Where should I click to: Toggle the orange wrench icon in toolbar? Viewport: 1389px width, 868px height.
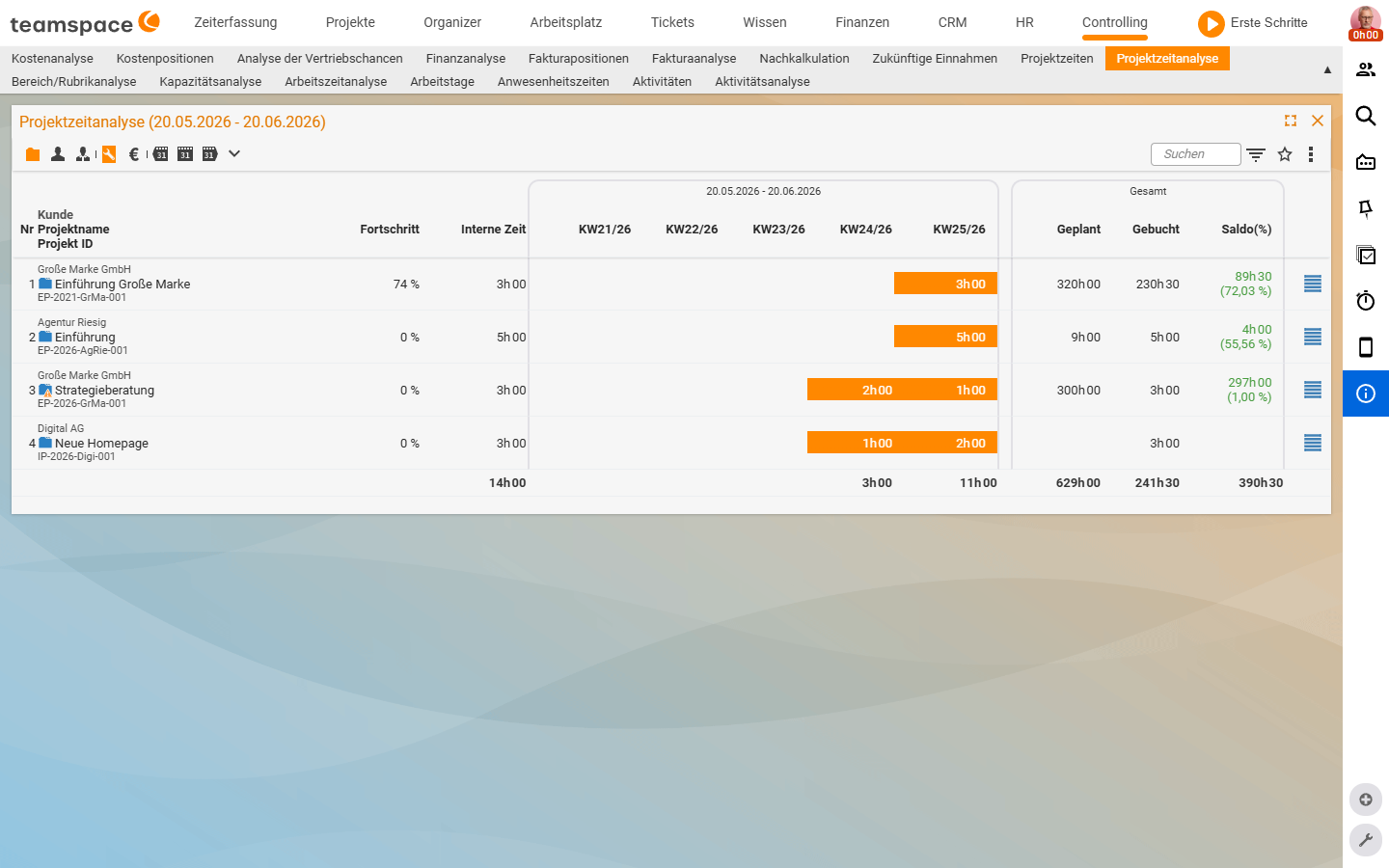pyautogui.click(x=109, y=154)
